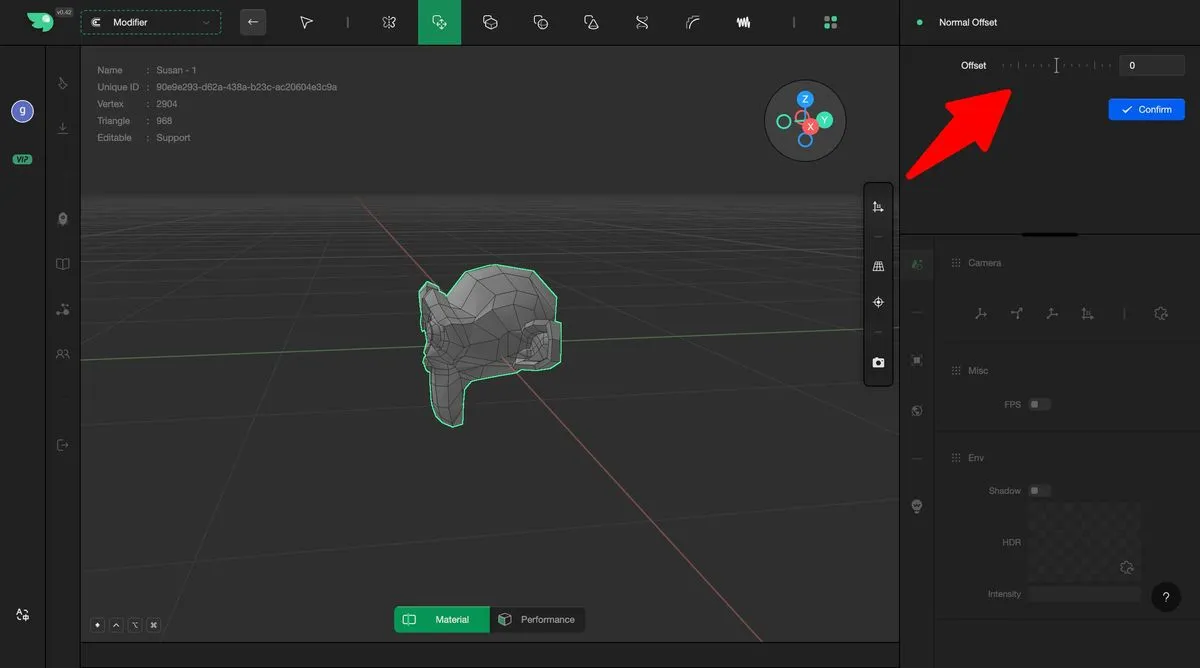Click the Z axis on orientation gizmo

click(805, 99)
